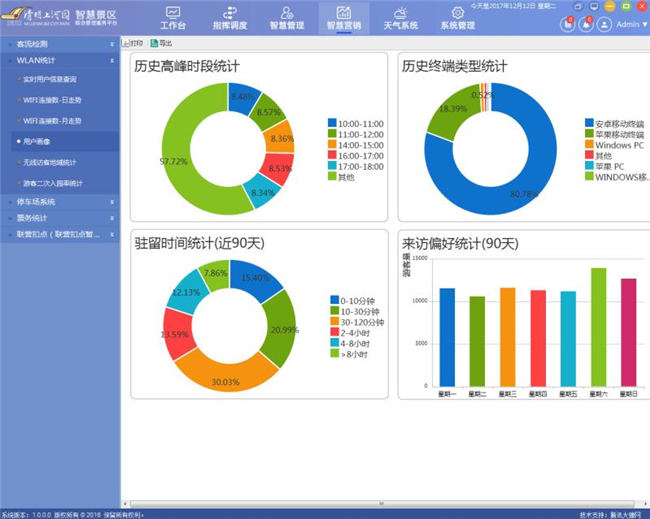The image size is (650, 519).
Task: Click the 打印 print icon
Action: 132,44
